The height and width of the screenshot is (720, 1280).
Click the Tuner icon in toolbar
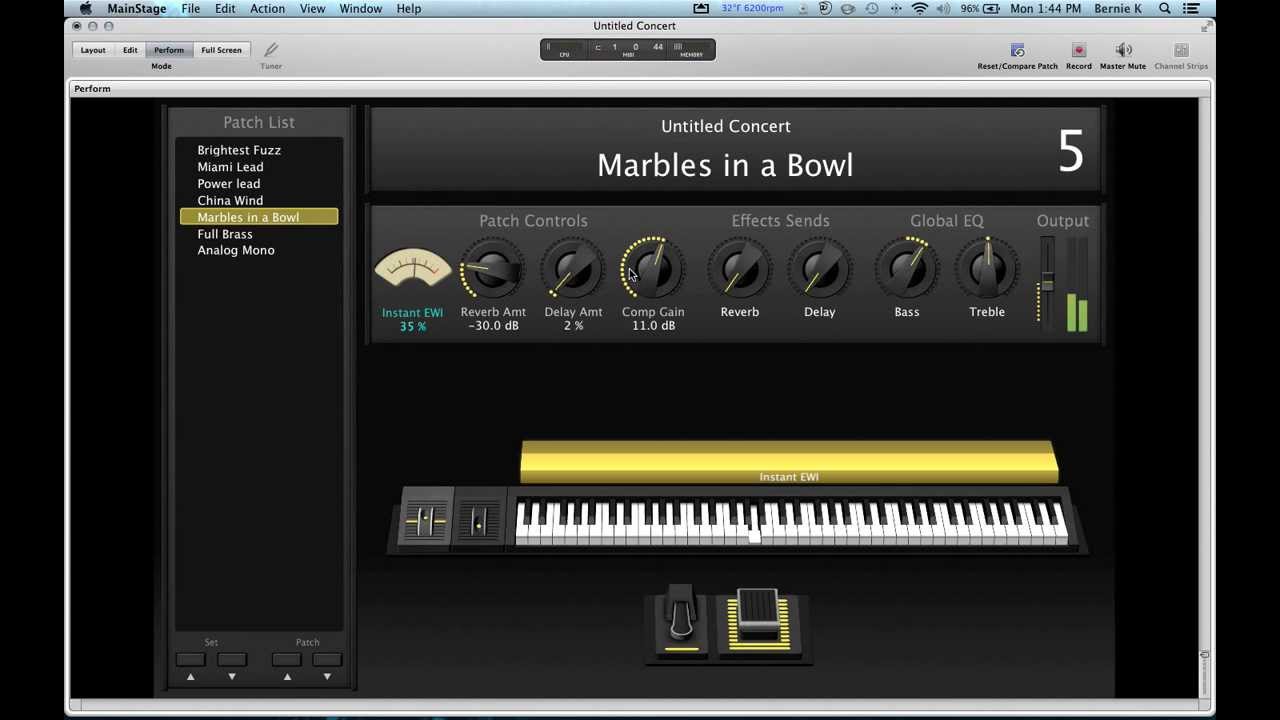coord(271,50)
